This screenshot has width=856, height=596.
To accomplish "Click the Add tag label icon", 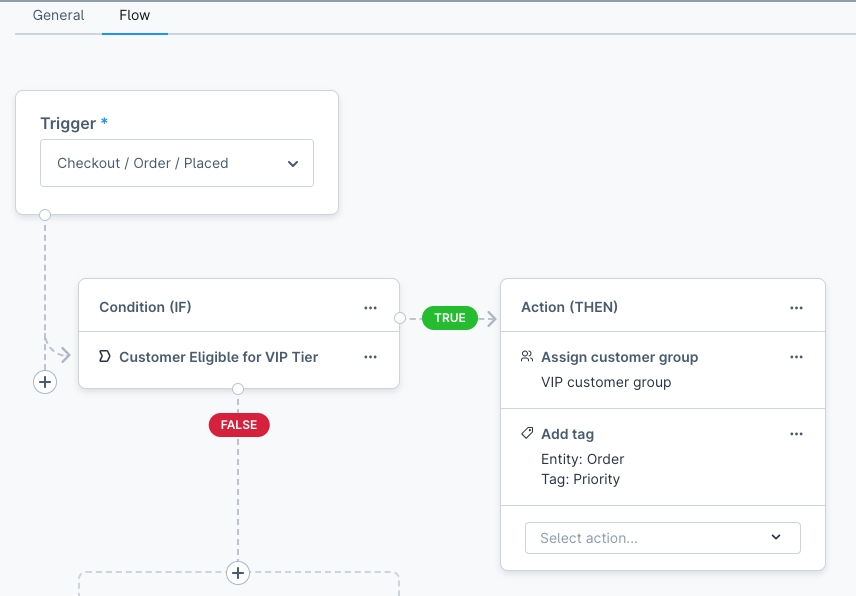I will 527,434.
